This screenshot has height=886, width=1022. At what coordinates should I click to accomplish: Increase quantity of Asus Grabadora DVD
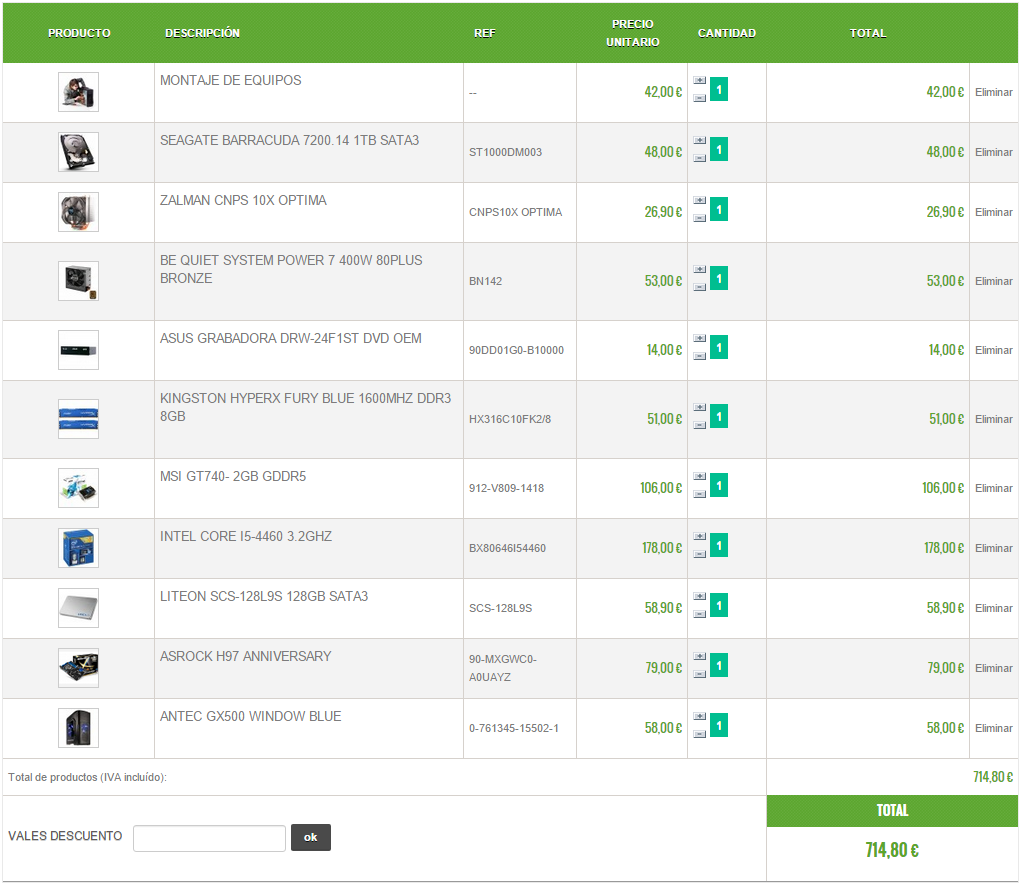pos(699,338)
